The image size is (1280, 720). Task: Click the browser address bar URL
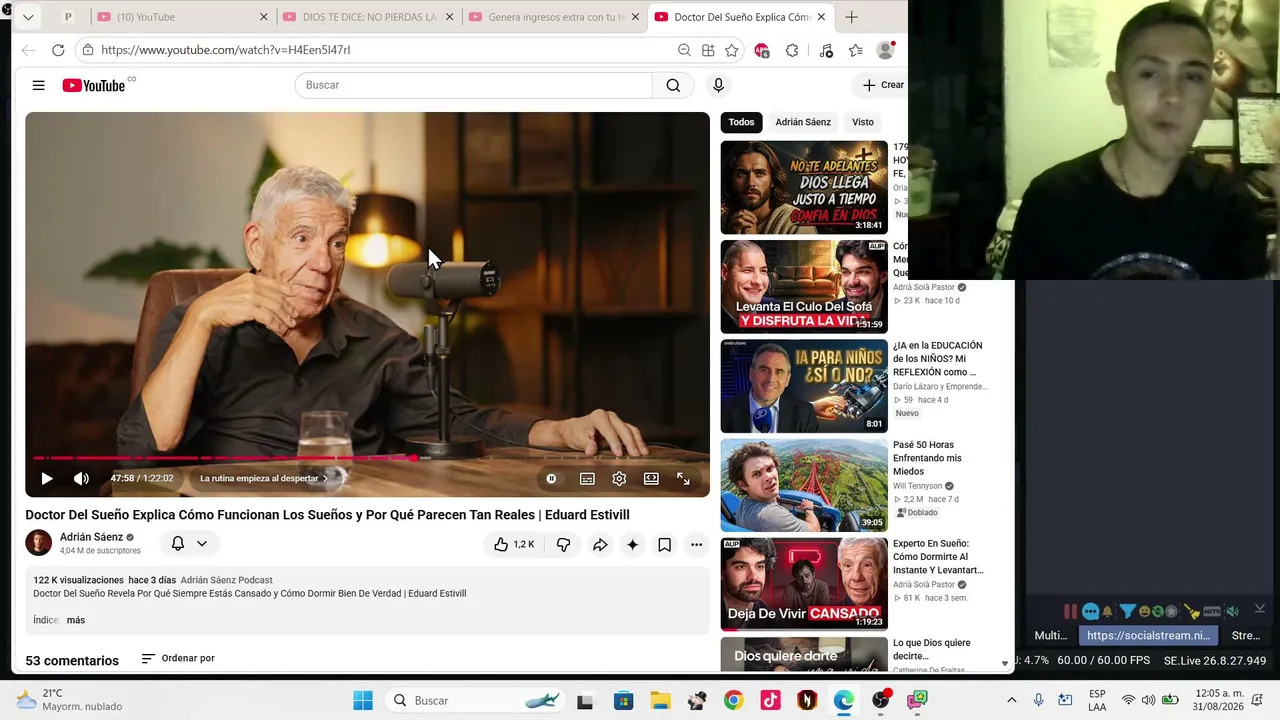(225, 50)
